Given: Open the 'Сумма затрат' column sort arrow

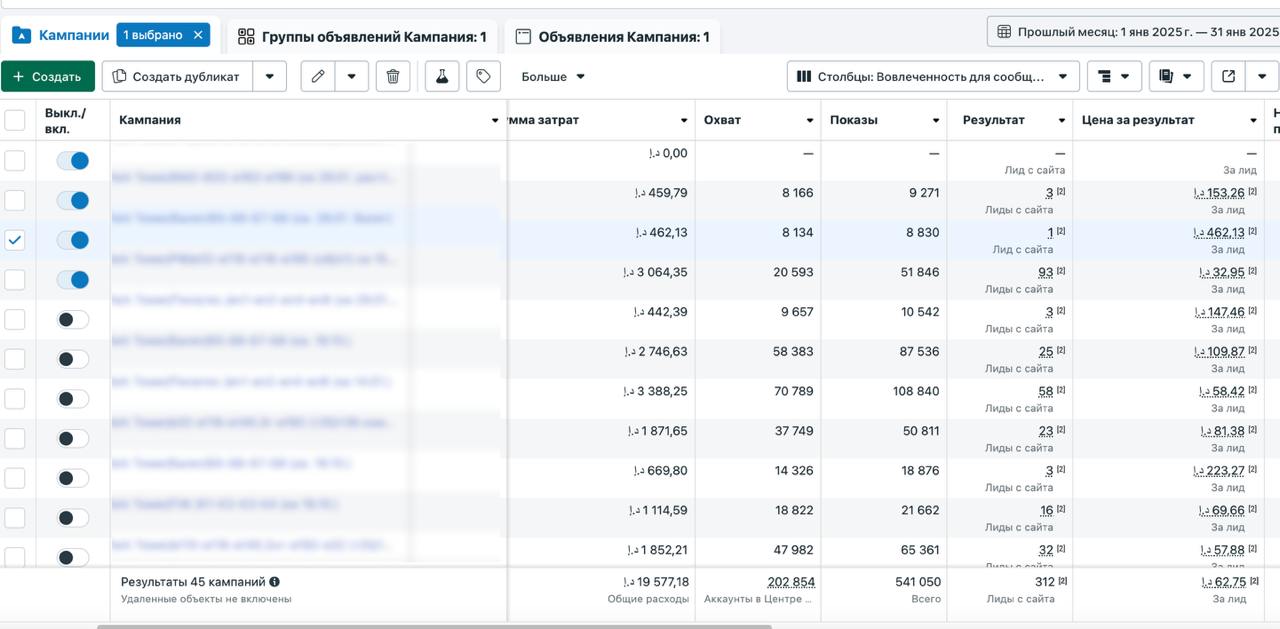Looking at the screenshot, I should [x=684, y=120].
